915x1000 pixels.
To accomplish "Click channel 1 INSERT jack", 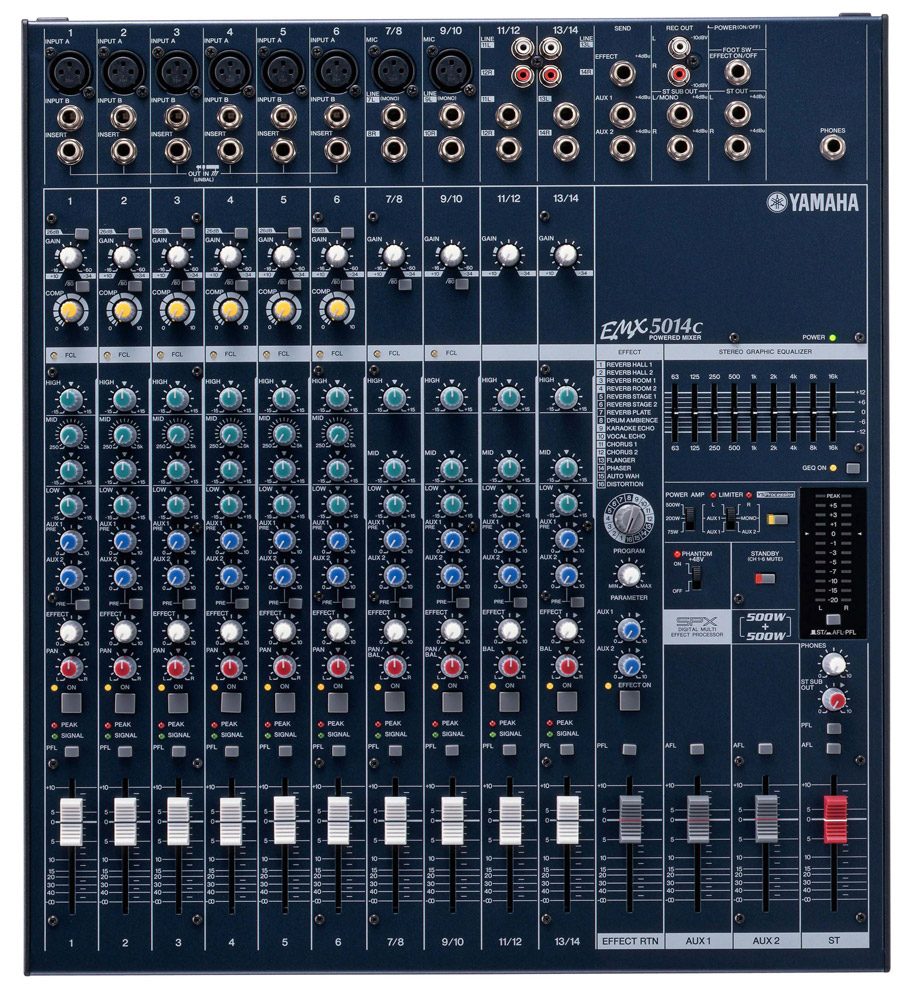I will 69,152.
